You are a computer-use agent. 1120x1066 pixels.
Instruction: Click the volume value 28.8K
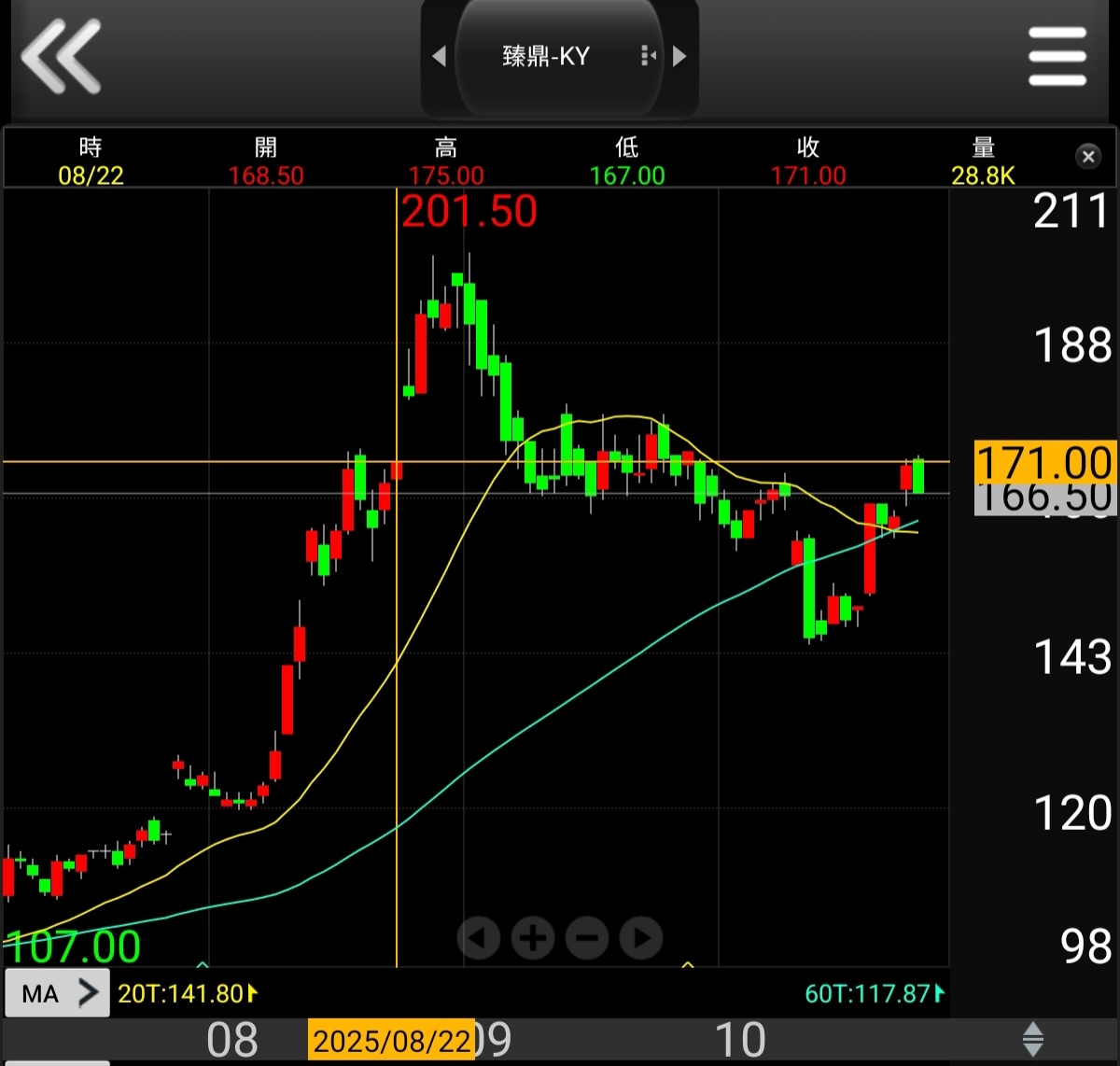pyautogui.click(x=983, y=175)
